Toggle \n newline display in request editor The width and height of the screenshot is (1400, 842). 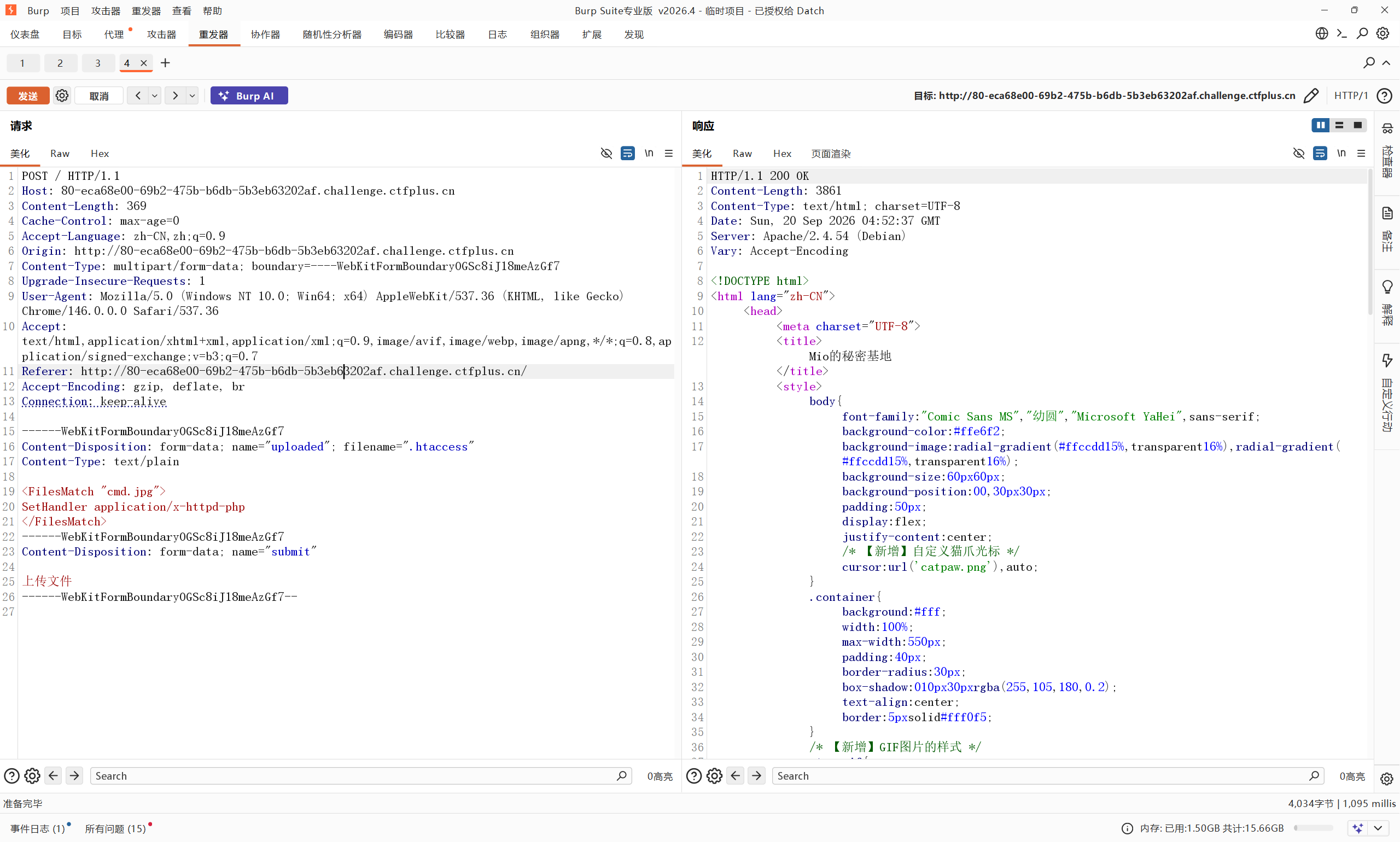pyautogui.click(x=649, y=153)
